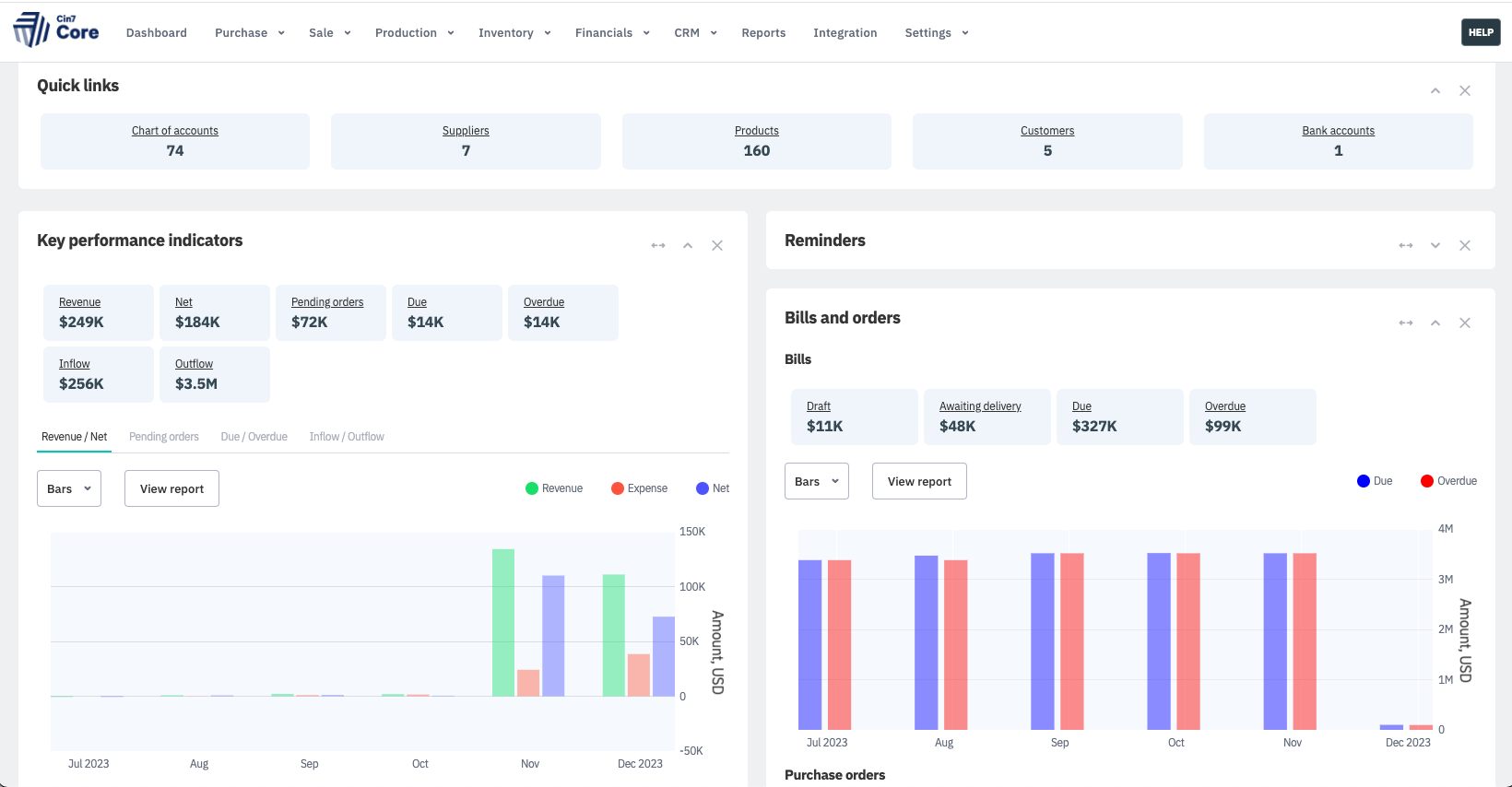The width and height of the screenshot is (1512, 787).
Task: Click the Inflow KPI link
Action: 75,364
